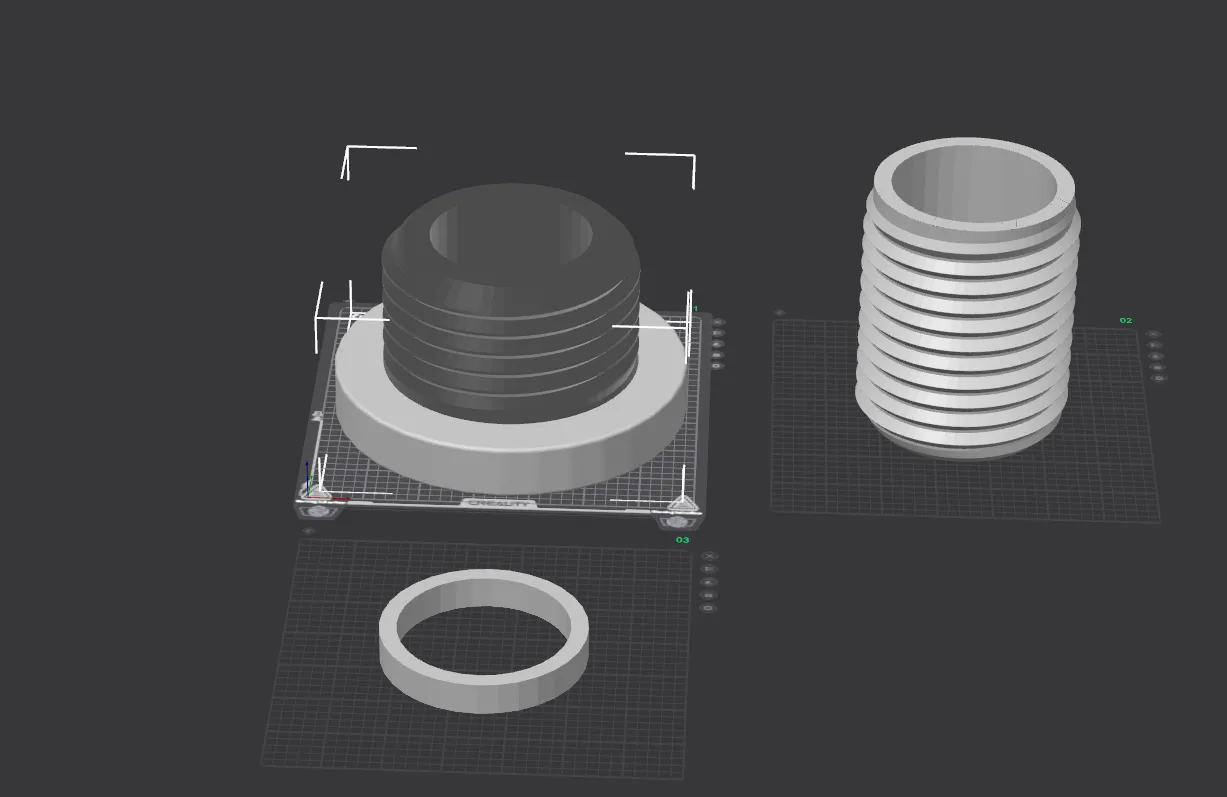Toggle the lock icon for plate 03
Screen dimensions: 1227x797
710,595
